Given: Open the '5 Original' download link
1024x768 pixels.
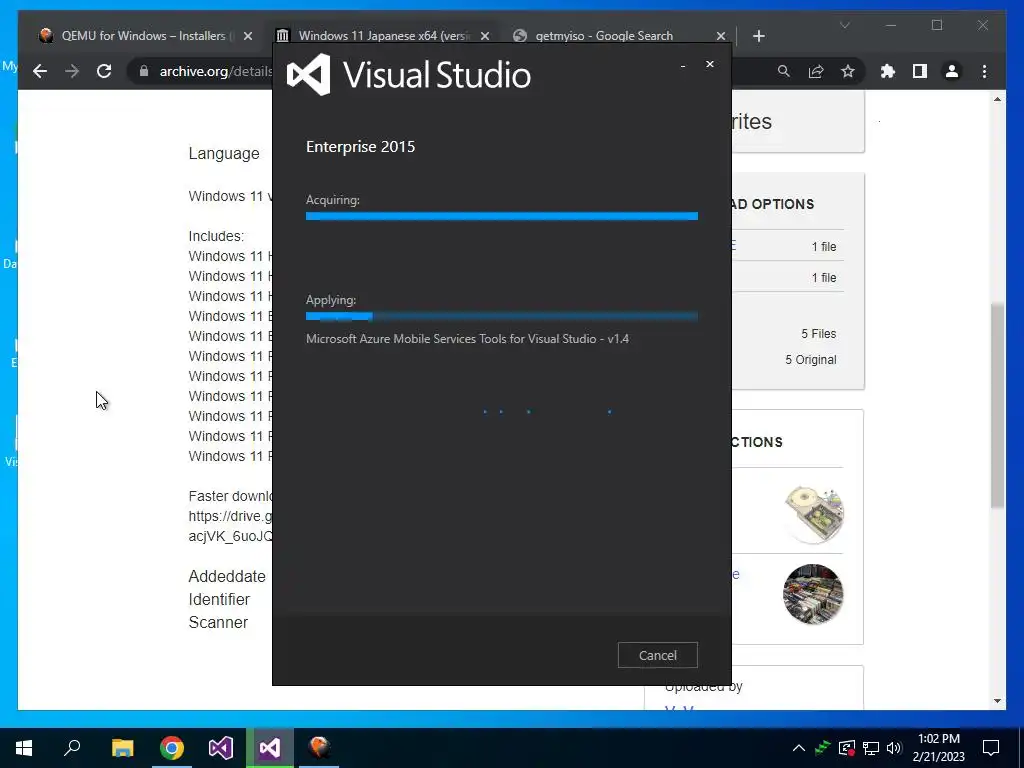Looking at the screenshot, I should [x=810, y=360].
